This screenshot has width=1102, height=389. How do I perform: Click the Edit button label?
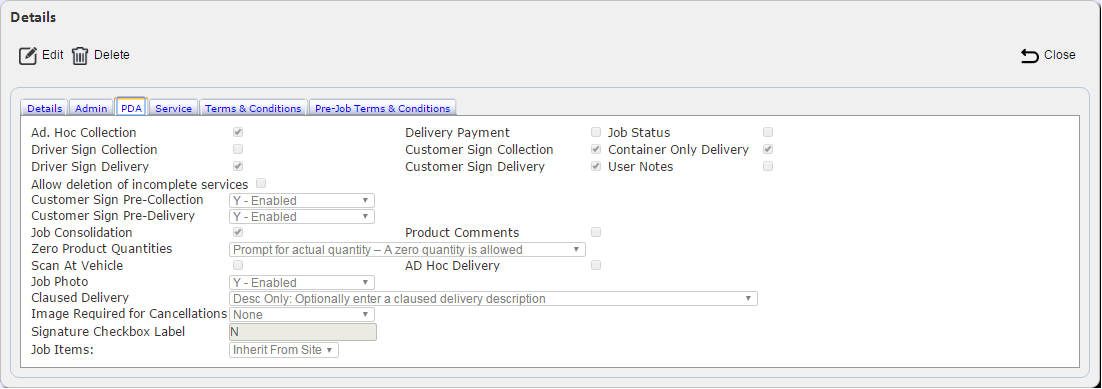tap(53, 55)
